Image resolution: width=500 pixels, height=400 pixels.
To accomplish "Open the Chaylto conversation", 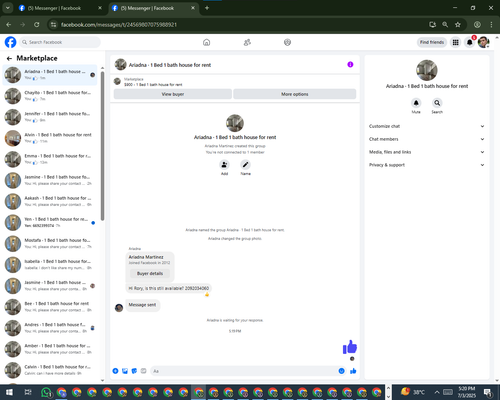I will [x=50, y=96].
